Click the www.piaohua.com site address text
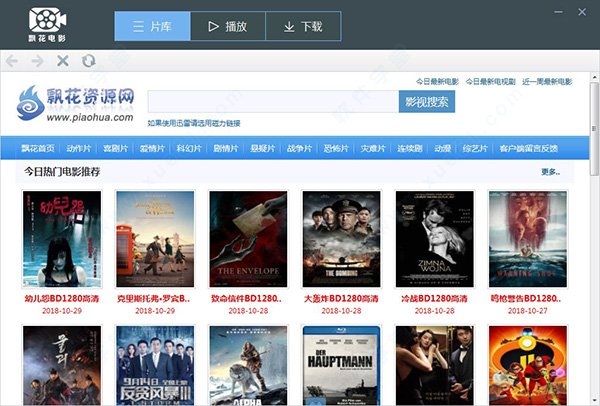This screenshot has width=600, height=406. [x=90, y=117]
